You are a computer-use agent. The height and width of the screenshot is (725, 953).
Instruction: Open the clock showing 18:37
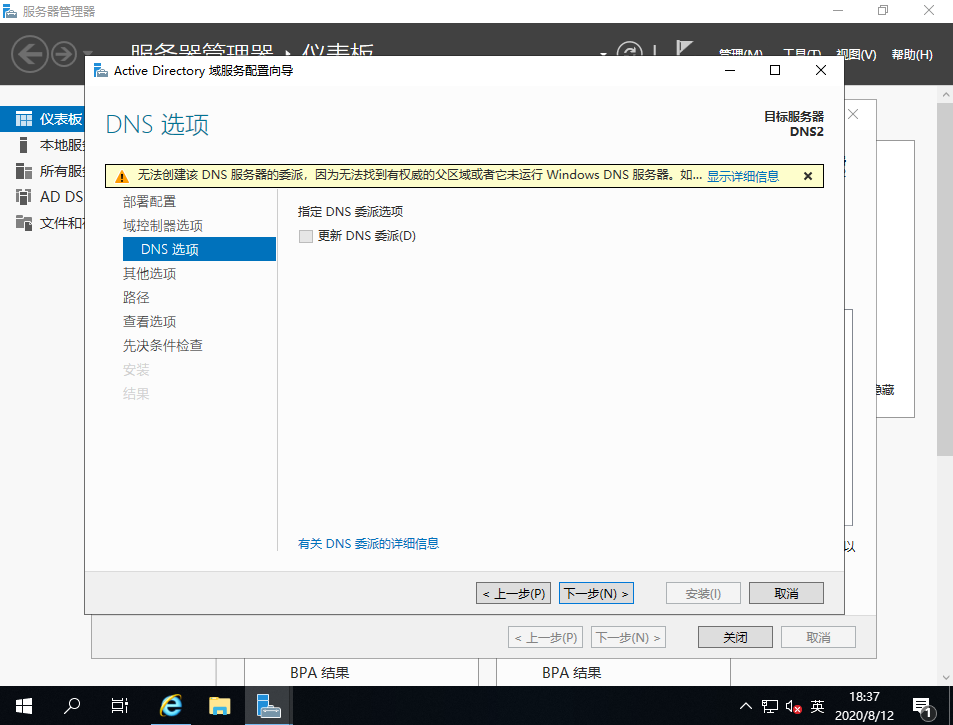point(864,706)
